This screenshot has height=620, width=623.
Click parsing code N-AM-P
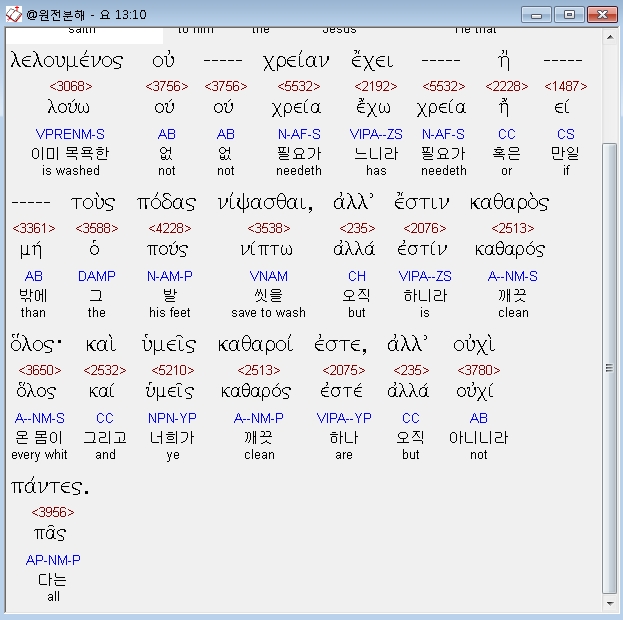click(170, 276)
